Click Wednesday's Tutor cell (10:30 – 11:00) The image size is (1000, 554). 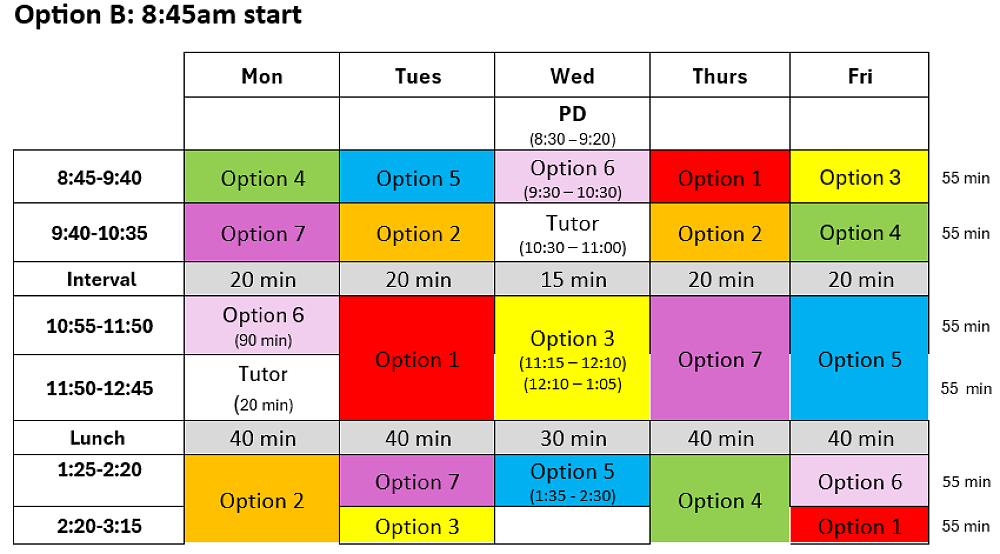pos(572,233)
